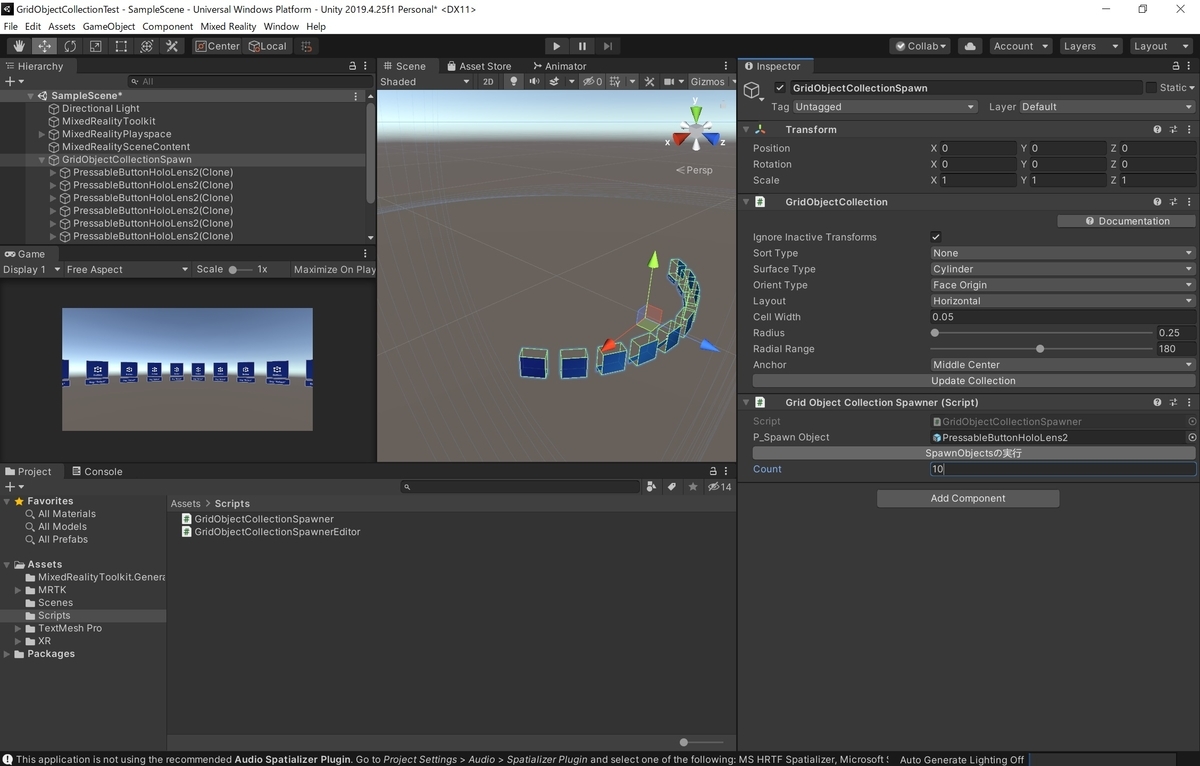Open the Assets menu
The width and height of the screenshot is (1200, 766).
61,26
